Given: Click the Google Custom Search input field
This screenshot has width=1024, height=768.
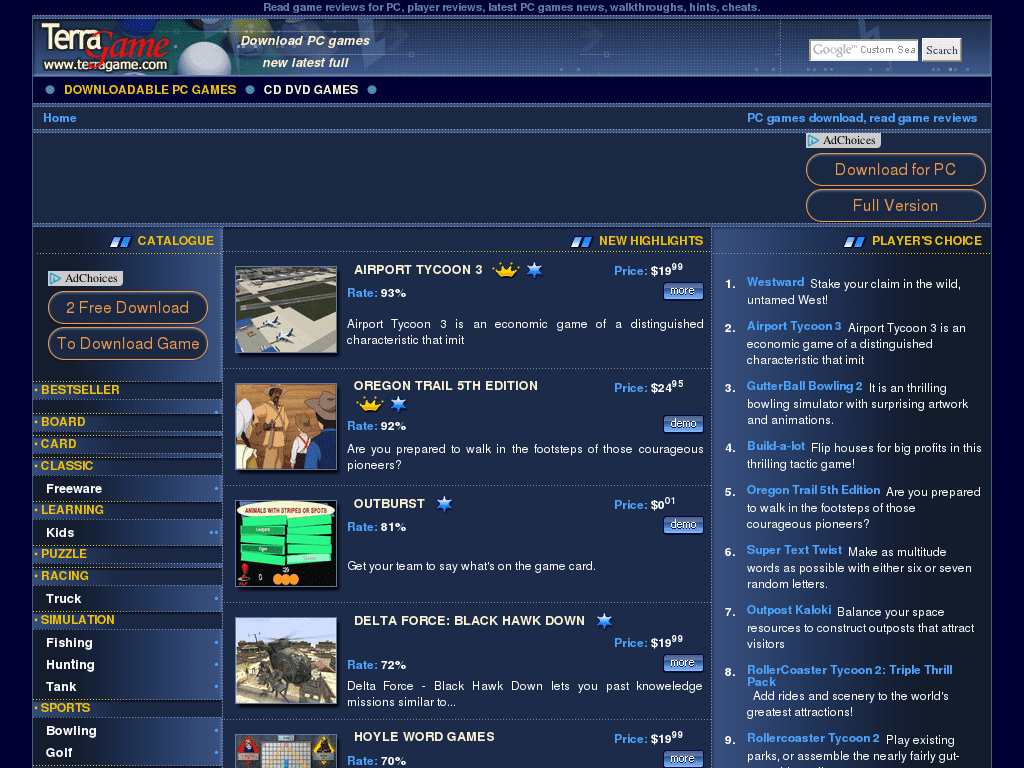Looking at the screenshot, I should tap(863, 50).
